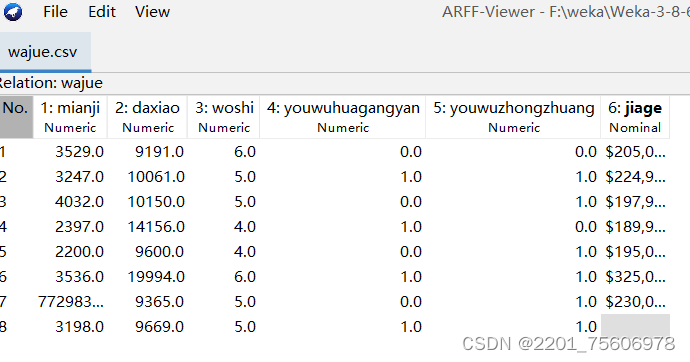Select jiage cell $195,0...
This screenshot has height=362, width=690.
[635, 252]
